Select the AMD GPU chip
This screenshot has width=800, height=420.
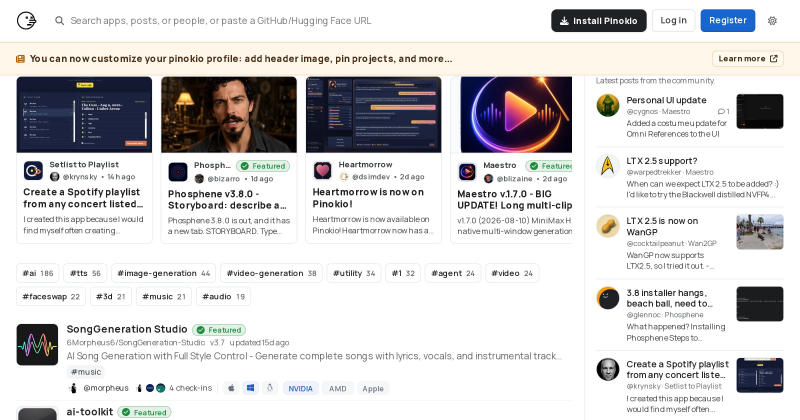(338, 388)
